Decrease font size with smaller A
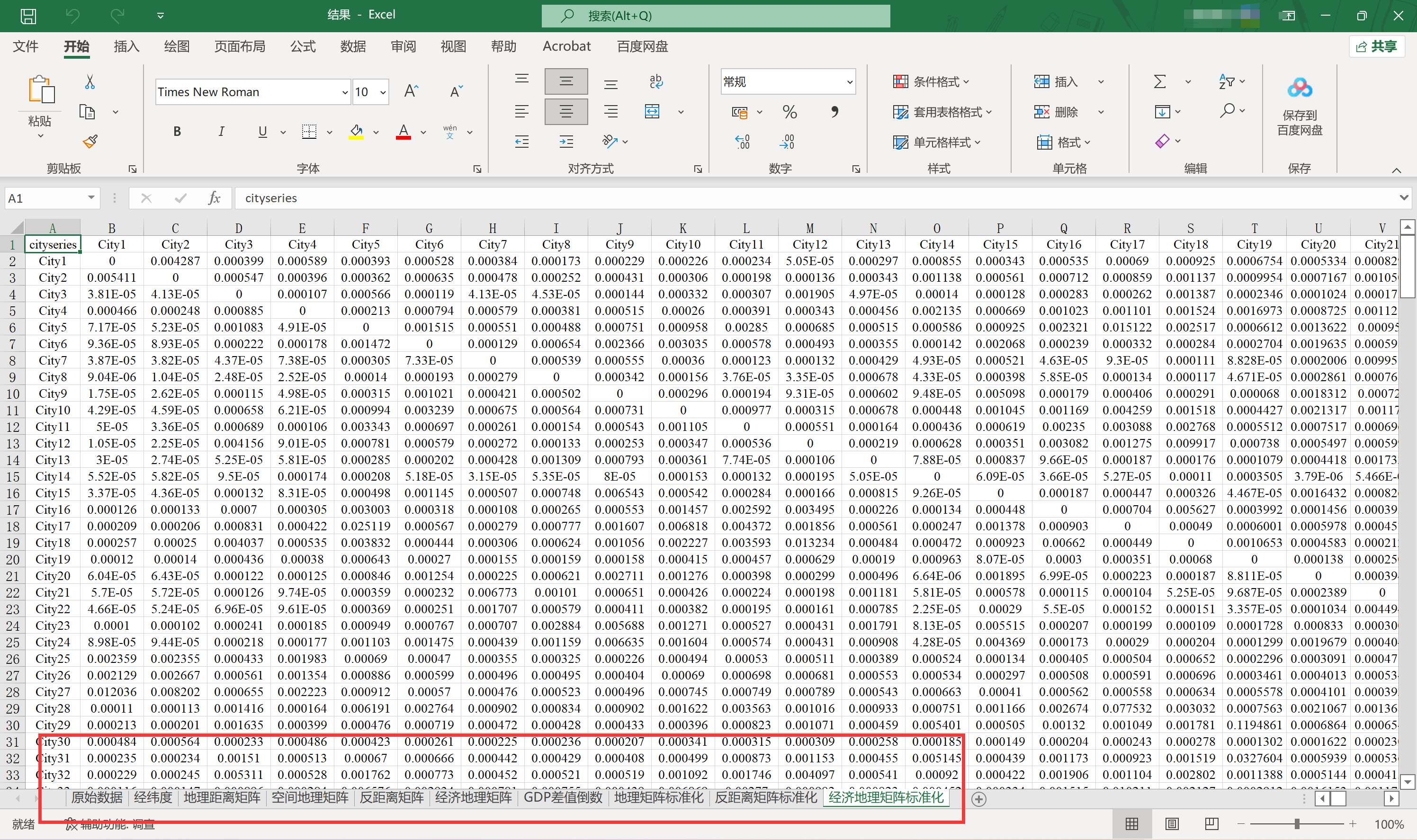This screenshot has height=840, width=1417. tap(456, 91)
